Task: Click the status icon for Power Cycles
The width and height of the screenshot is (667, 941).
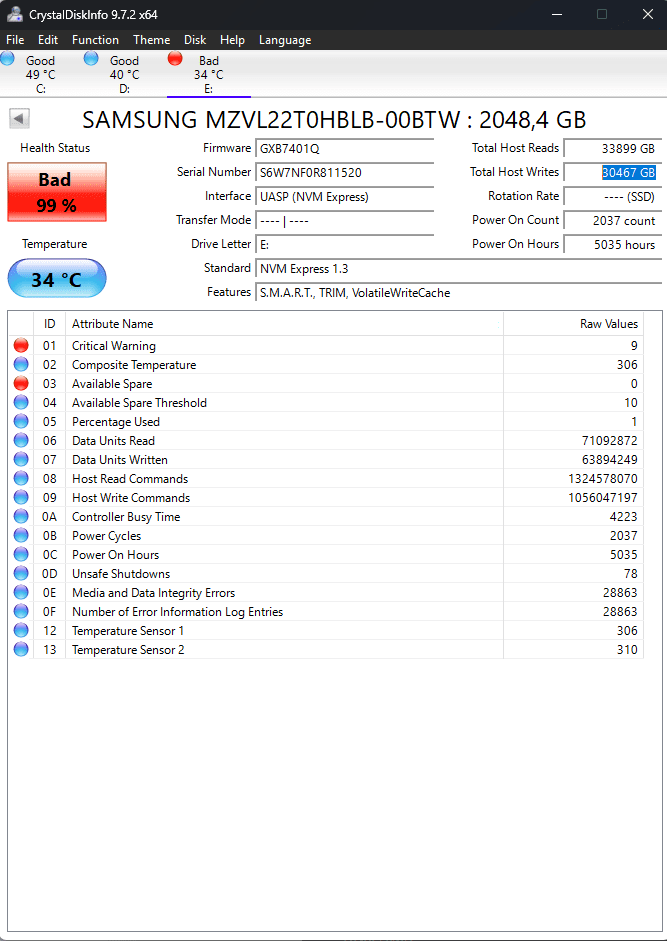Action: tap(21, 535)
